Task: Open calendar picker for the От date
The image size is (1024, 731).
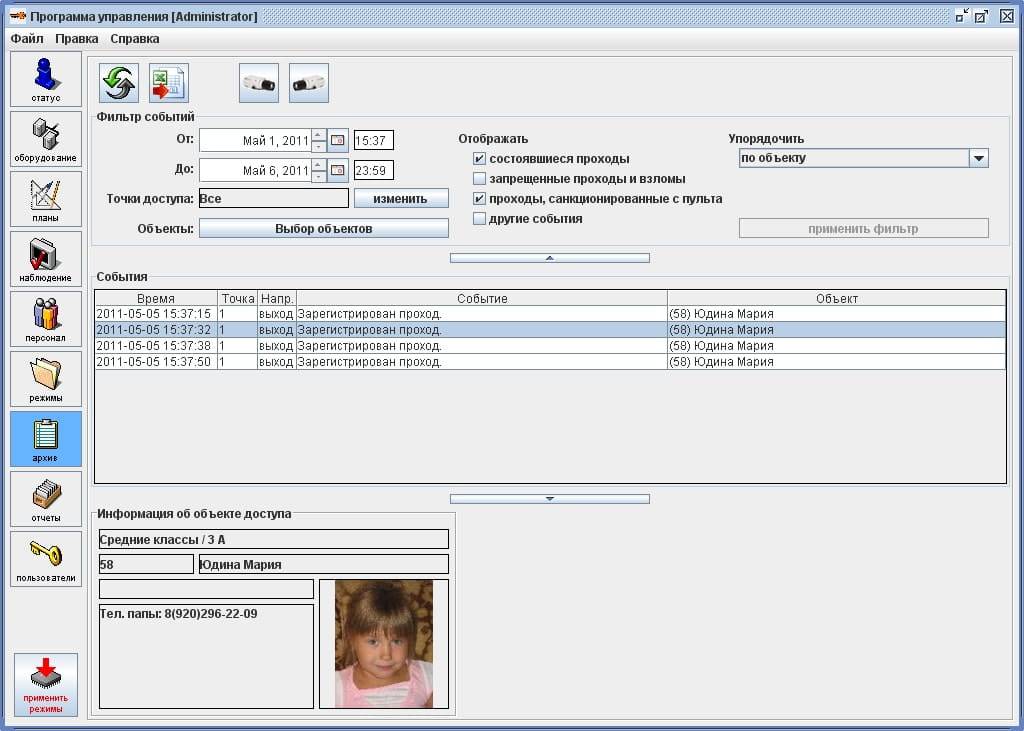Action: coord(338,140)
